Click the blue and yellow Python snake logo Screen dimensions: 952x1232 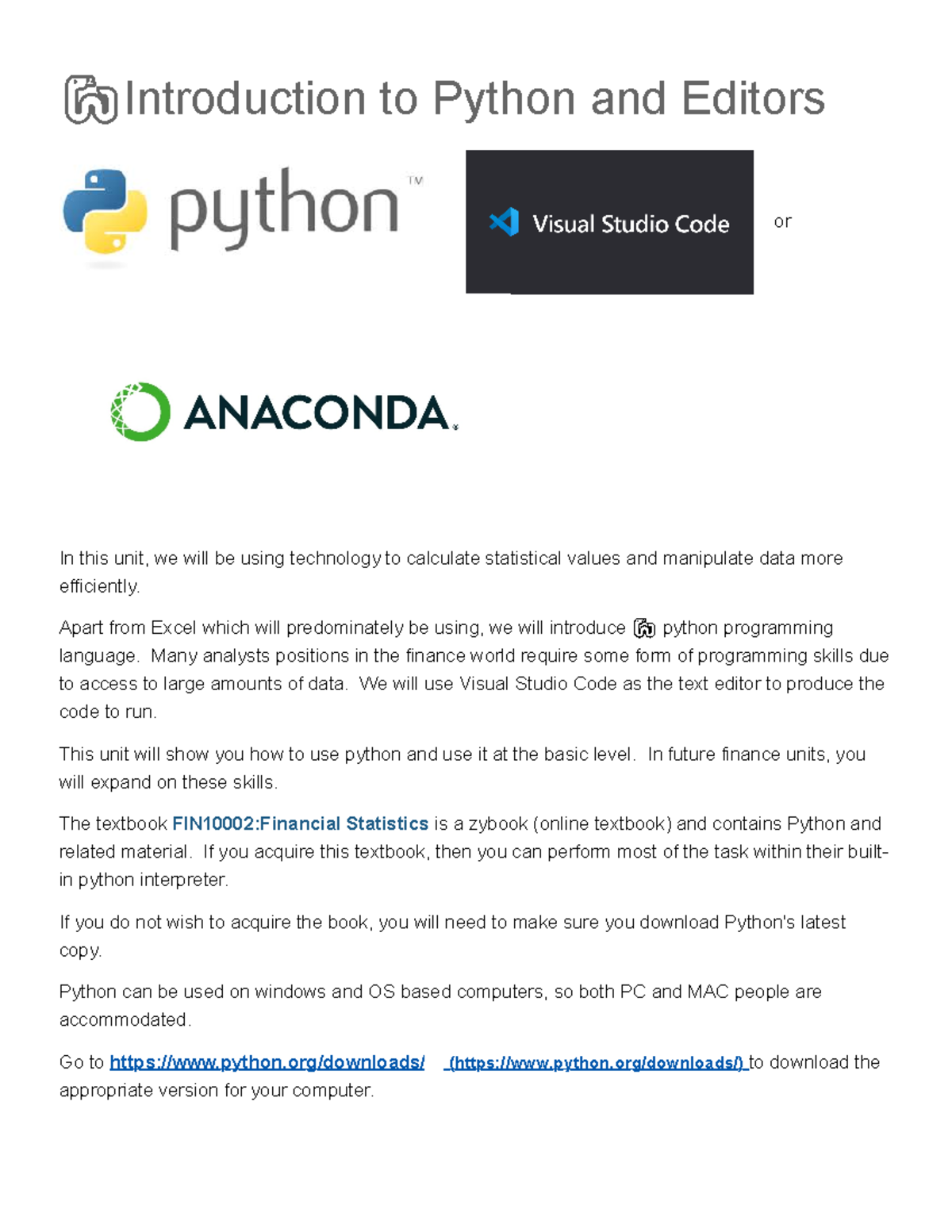(106, 212)
